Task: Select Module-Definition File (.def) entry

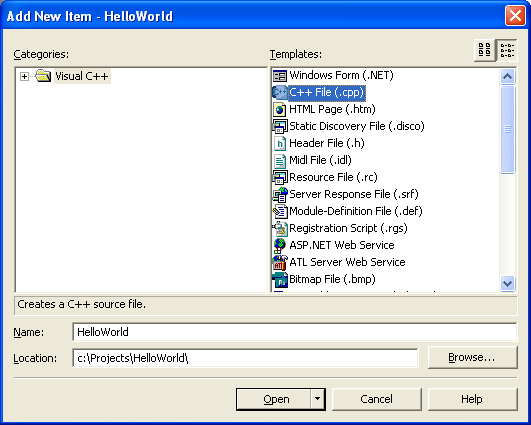Action: coord(356,211)
